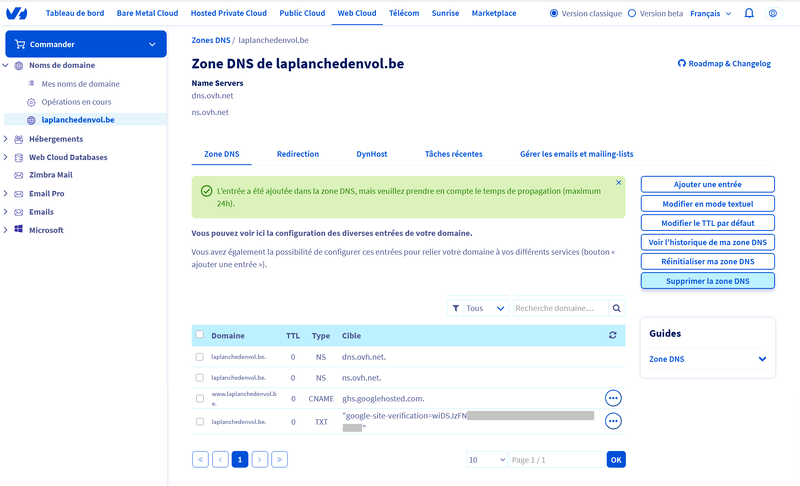
Task: Check the ns.ovh.net. NS entry checkbox
Action: click(x=199, y=378)
